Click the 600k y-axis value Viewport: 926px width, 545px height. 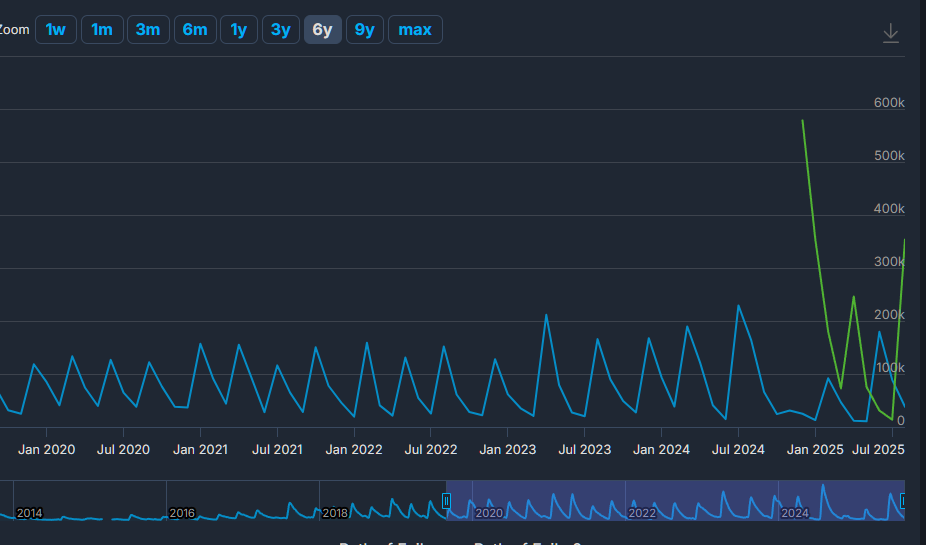pos(889,103)
